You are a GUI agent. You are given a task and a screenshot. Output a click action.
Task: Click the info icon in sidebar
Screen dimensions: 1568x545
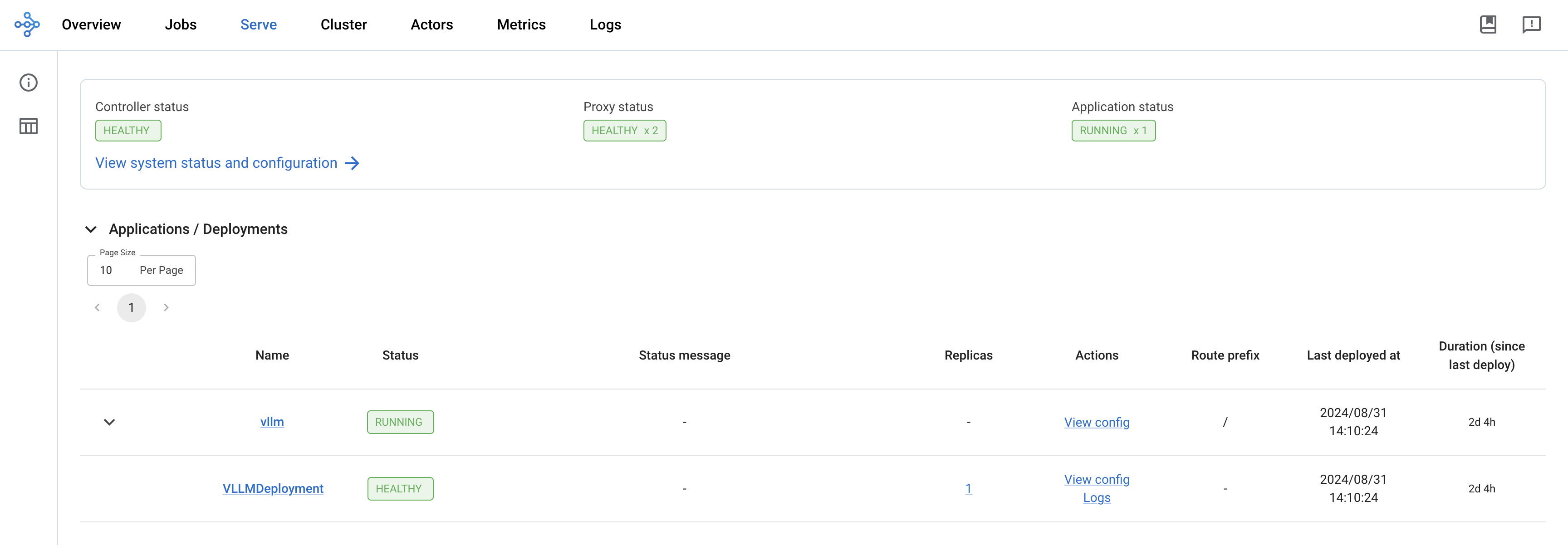point(28,82)
